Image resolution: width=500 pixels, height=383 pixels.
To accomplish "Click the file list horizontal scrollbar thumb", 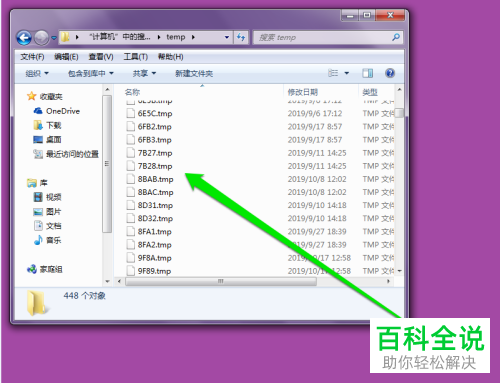I will pos(221,281).
